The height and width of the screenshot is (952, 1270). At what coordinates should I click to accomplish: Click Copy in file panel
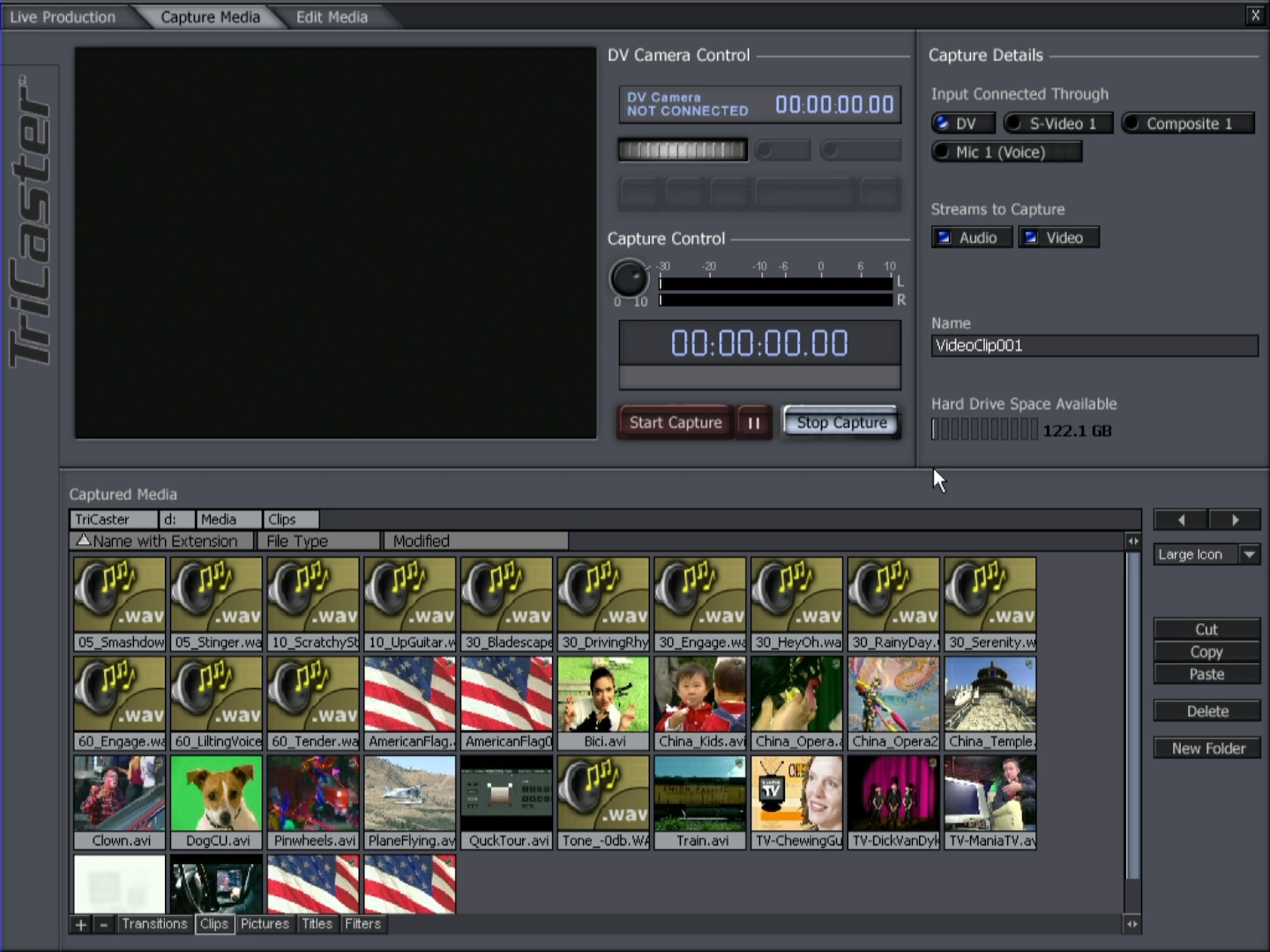pos(1206,651)
